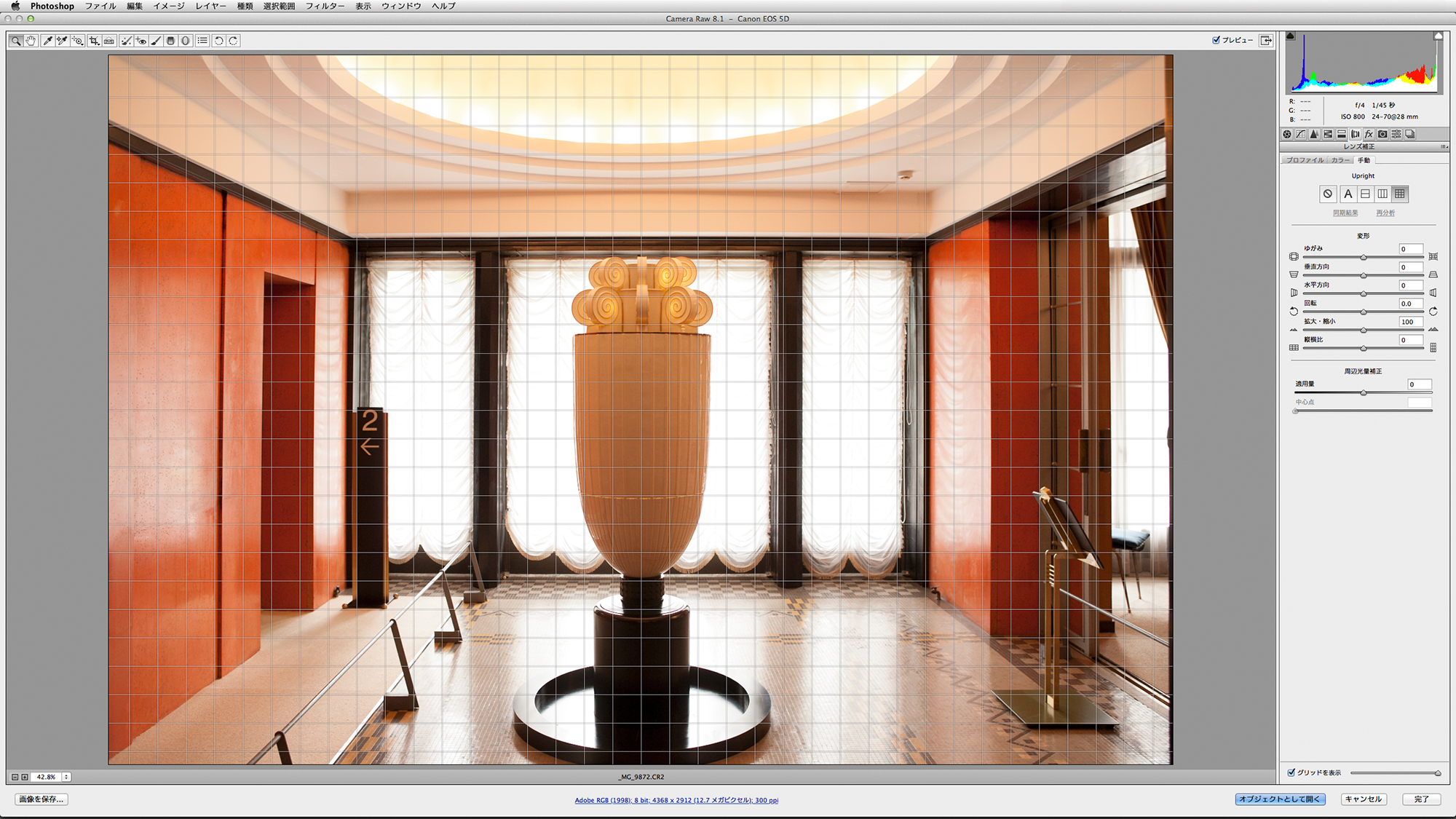Open the フィルター menu
The height and width of the screenshot is (819, 1456).
click(x=325, y=6)
